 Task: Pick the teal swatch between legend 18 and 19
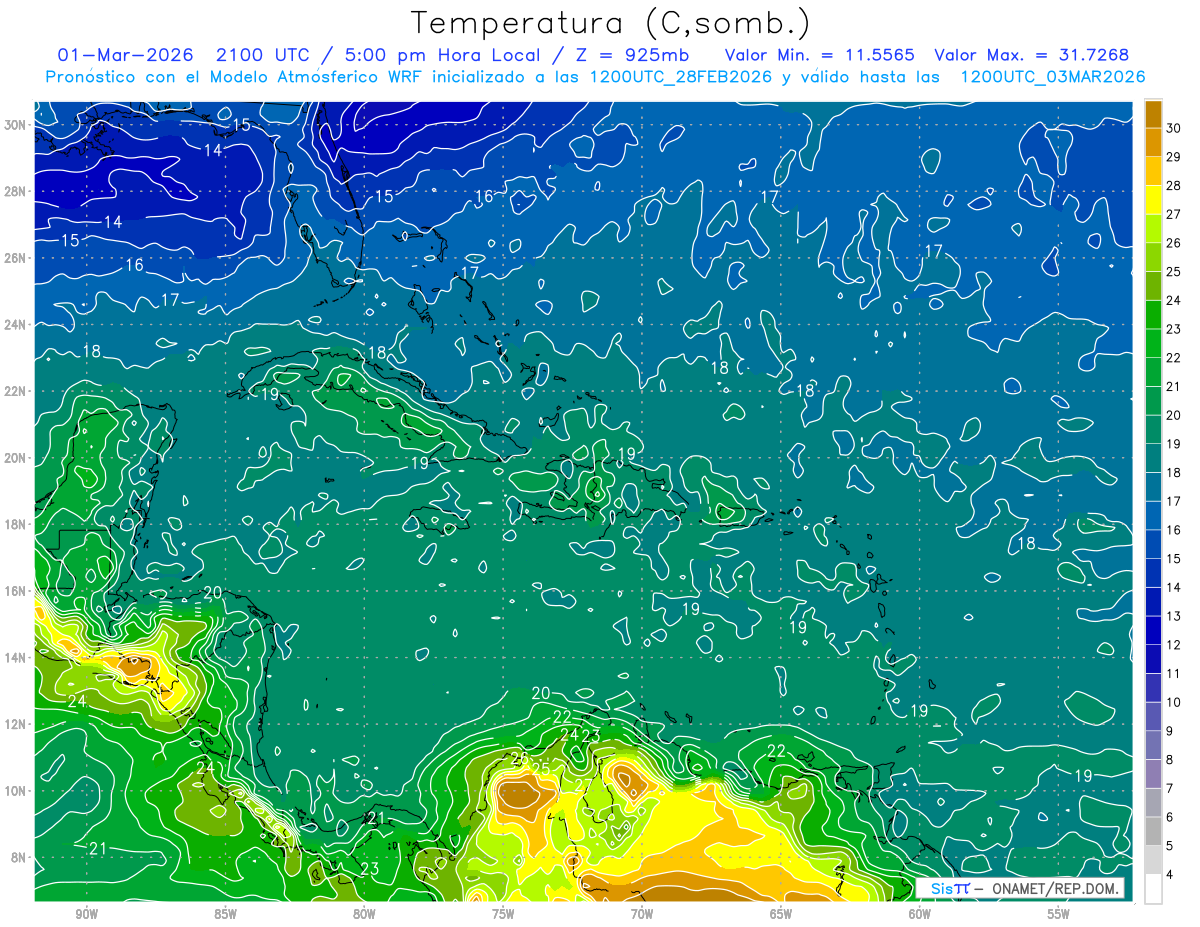[x=1153, y=458]
